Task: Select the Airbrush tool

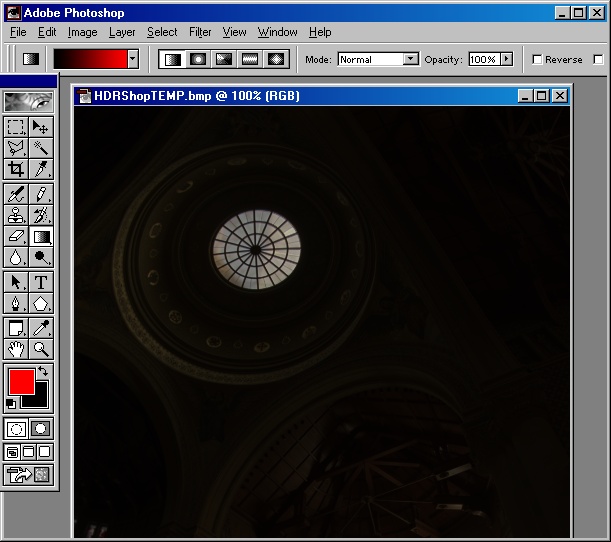Action: coord(16,194)
